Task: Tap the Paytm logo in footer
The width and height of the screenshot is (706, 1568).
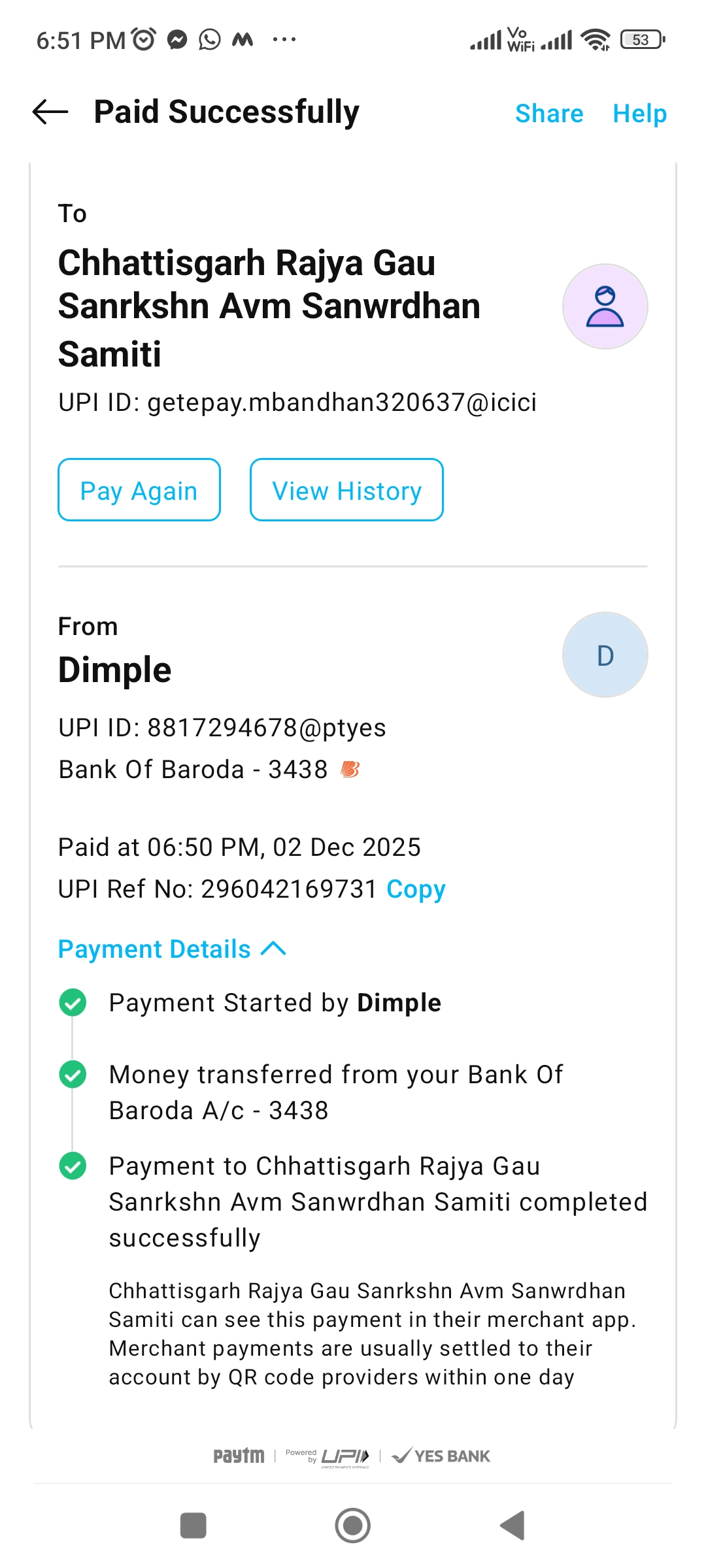Action: click(x=239, y=1456)
